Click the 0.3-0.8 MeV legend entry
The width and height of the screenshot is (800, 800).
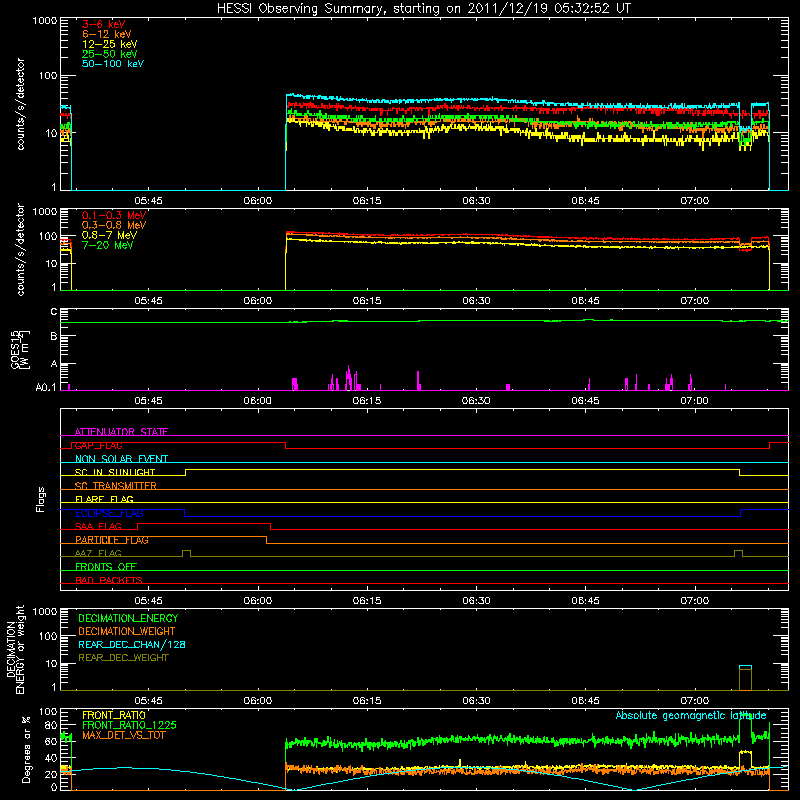114,225
